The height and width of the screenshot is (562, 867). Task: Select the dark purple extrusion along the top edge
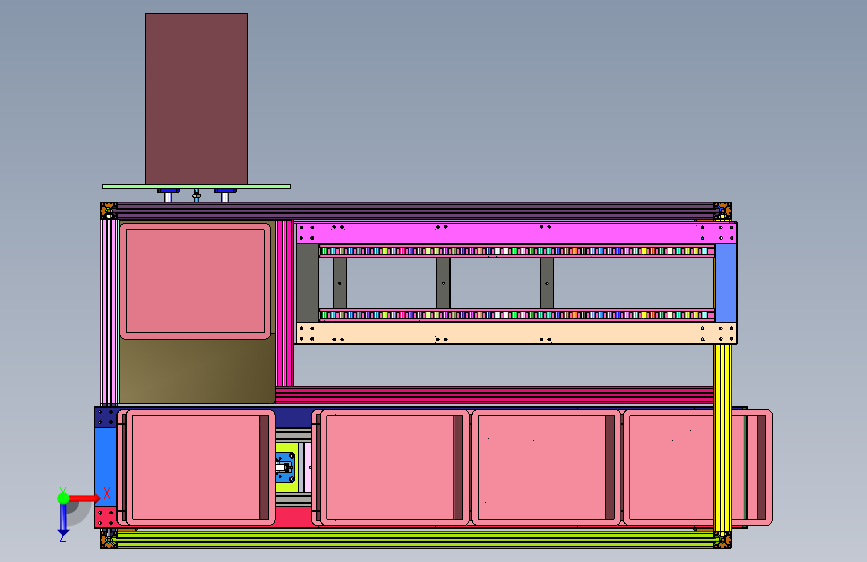tap(415, 211)
